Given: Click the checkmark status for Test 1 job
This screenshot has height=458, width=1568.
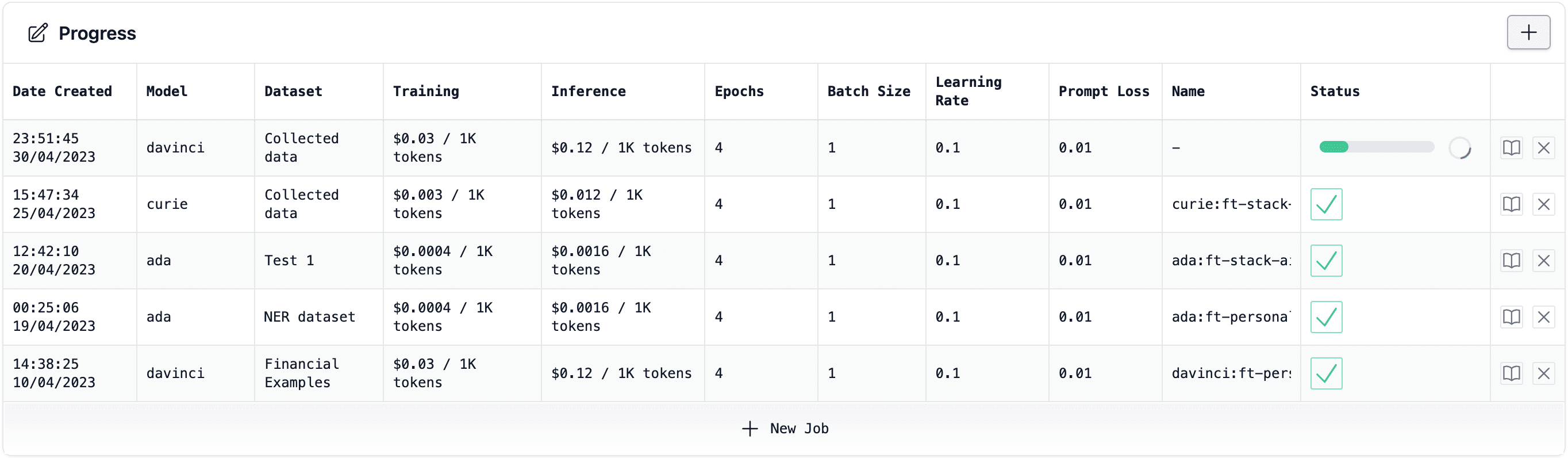Looking at the screenshot, I should coord(1326,261).
